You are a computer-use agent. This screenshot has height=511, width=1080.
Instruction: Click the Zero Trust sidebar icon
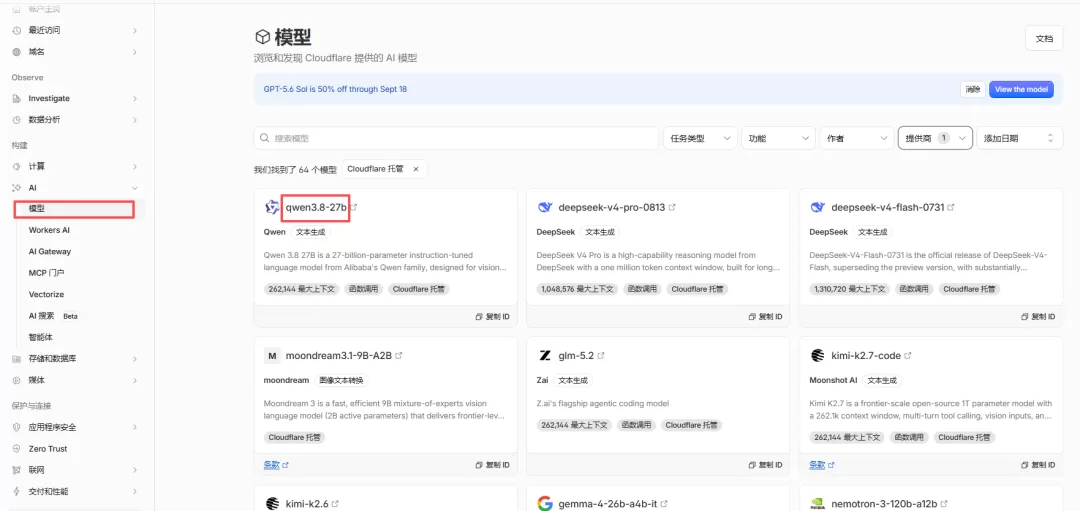click(17, 448)
